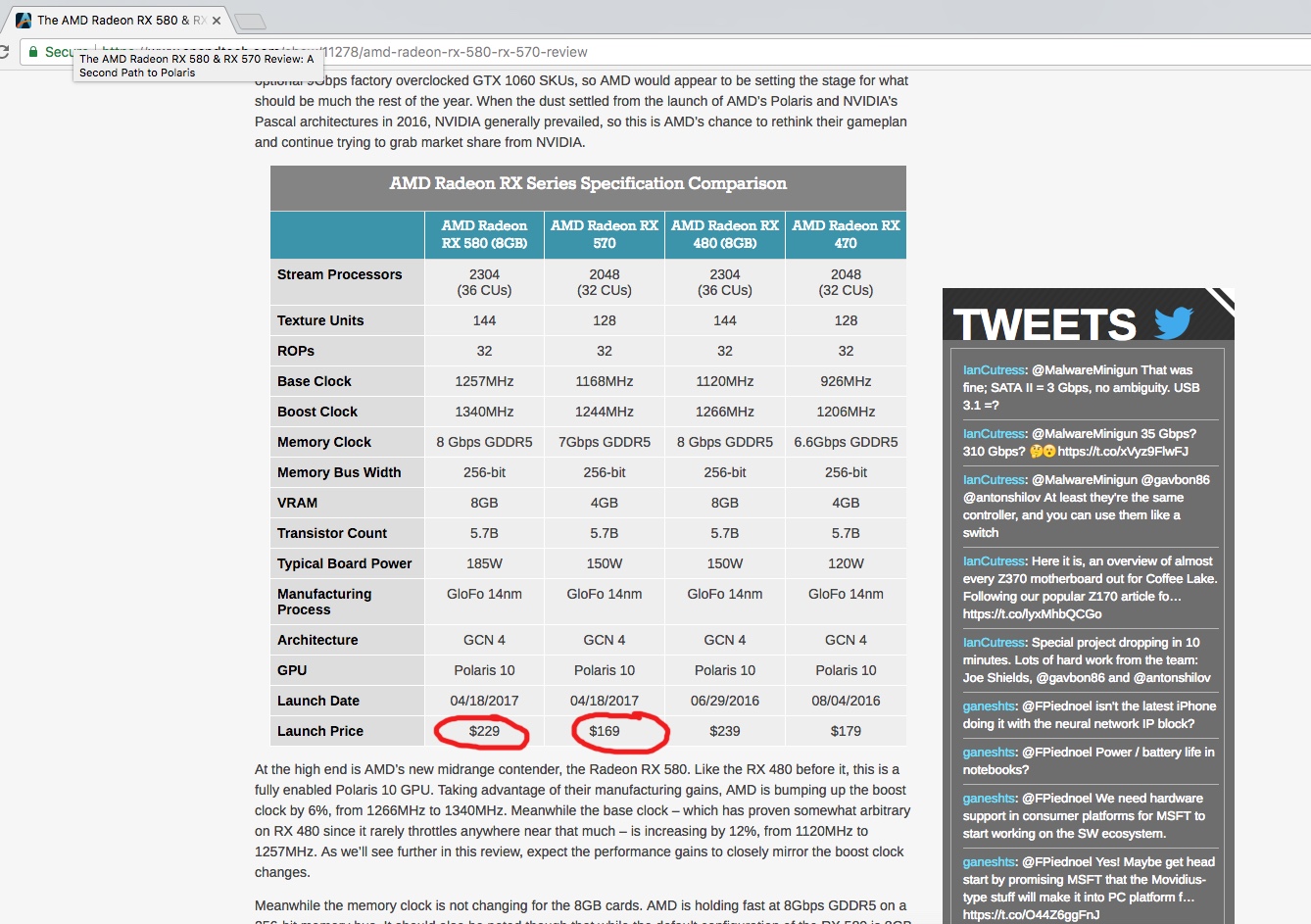This screenshot has width=1311, height=924.
Task: Open ganeshts link on the battery life tweet
Action: [x=989, y=753]
